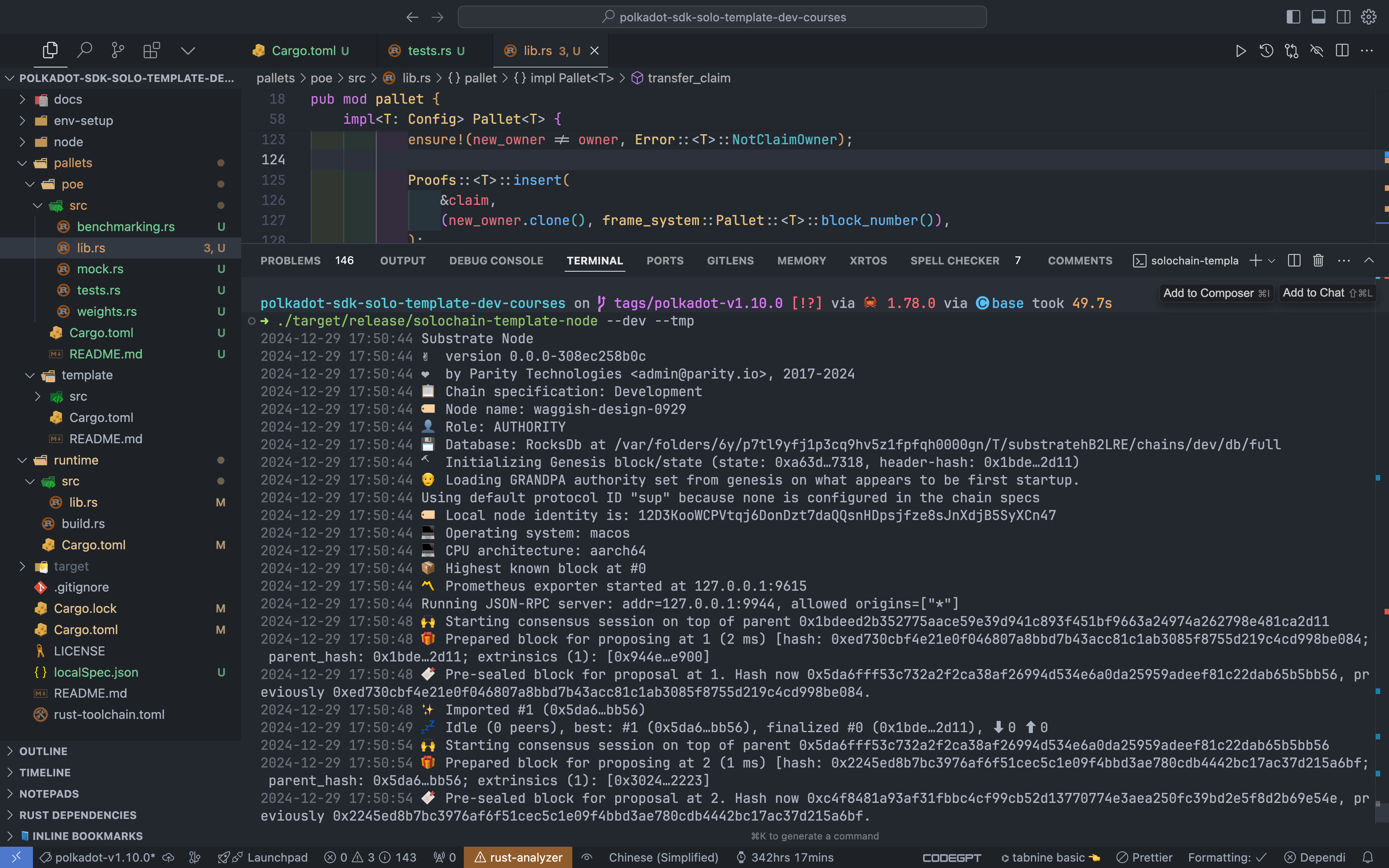Expand the RUST DEPENDENCIES section

pyautogui.click(x=121, y=815)
